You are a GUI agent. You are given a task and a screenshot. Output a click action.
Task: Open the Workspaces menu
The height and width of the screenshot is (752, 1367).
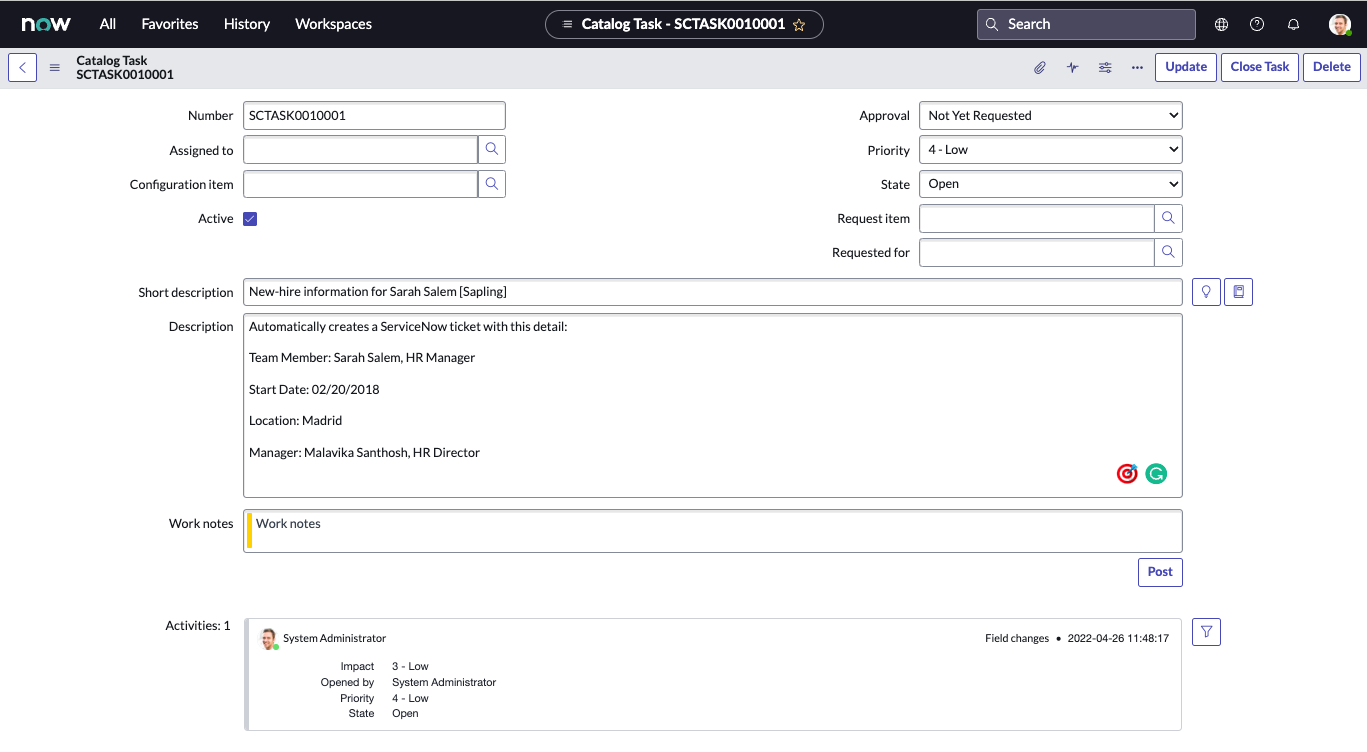[x=333, y=24]
